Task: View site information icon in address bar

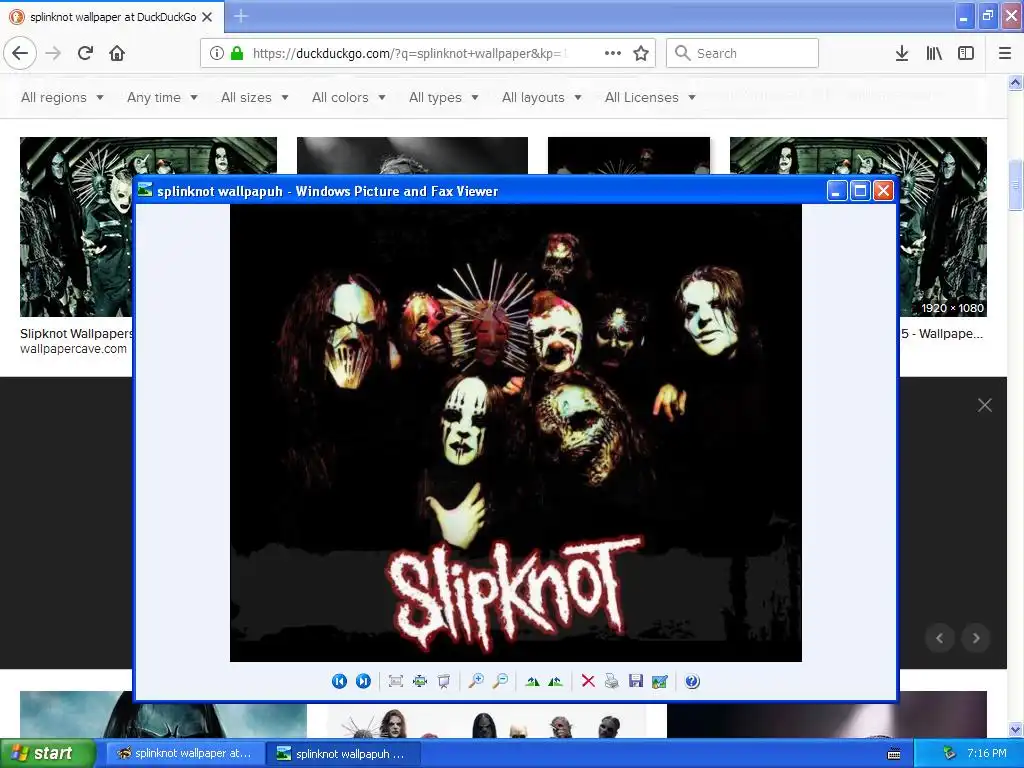Action: point(217,53)
